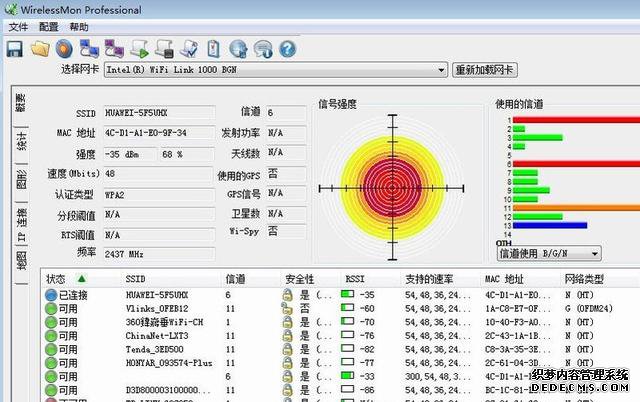The height and width of the screenshot is (402, 640).
Task: Switch to the 图形 side tab
Action: coord(21,180)
